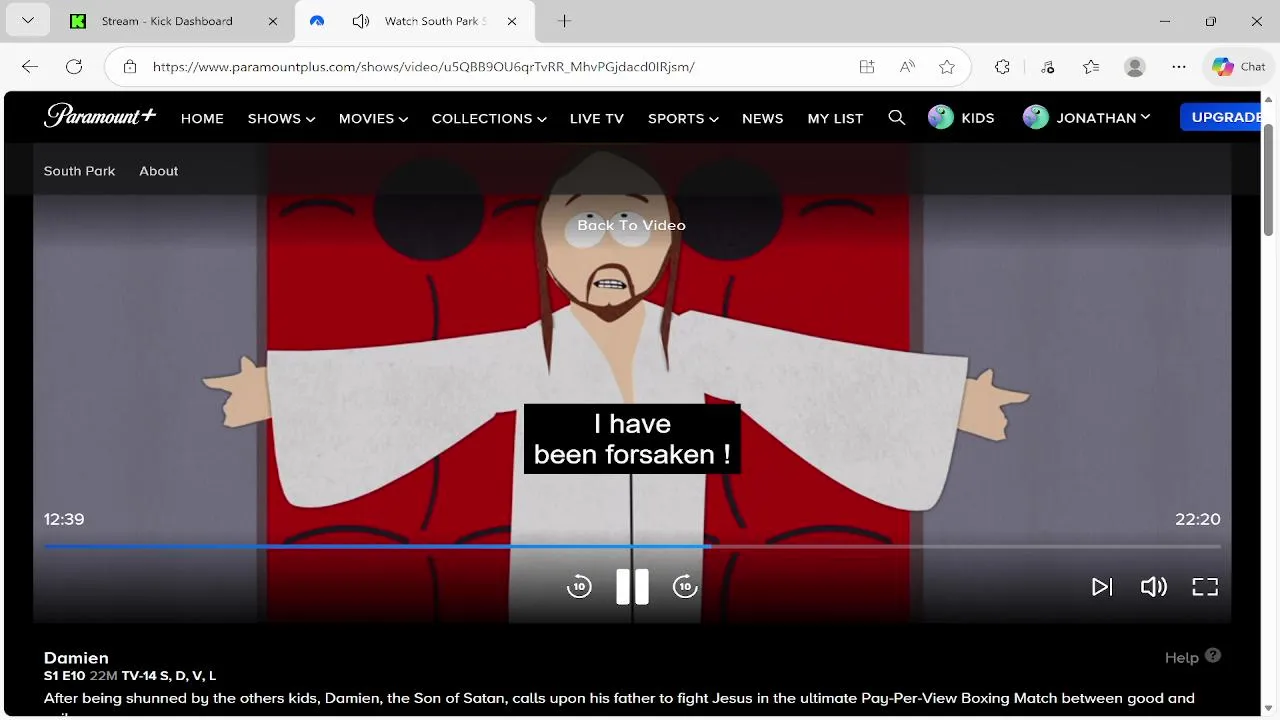Add this page to favorites
This screenshot has width=1280, height=720.
[947, 67]
